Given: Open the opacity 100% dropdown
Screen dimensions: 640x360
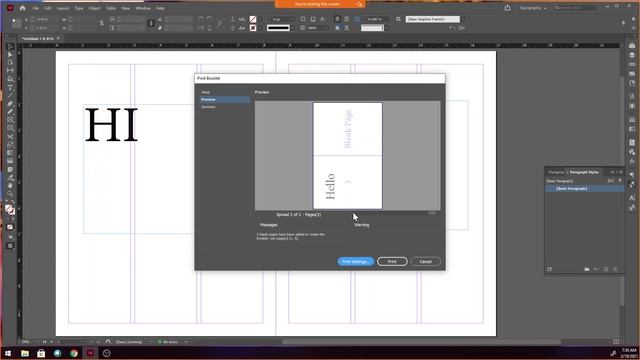Looking at the screenshot, I should click(326, 28).
